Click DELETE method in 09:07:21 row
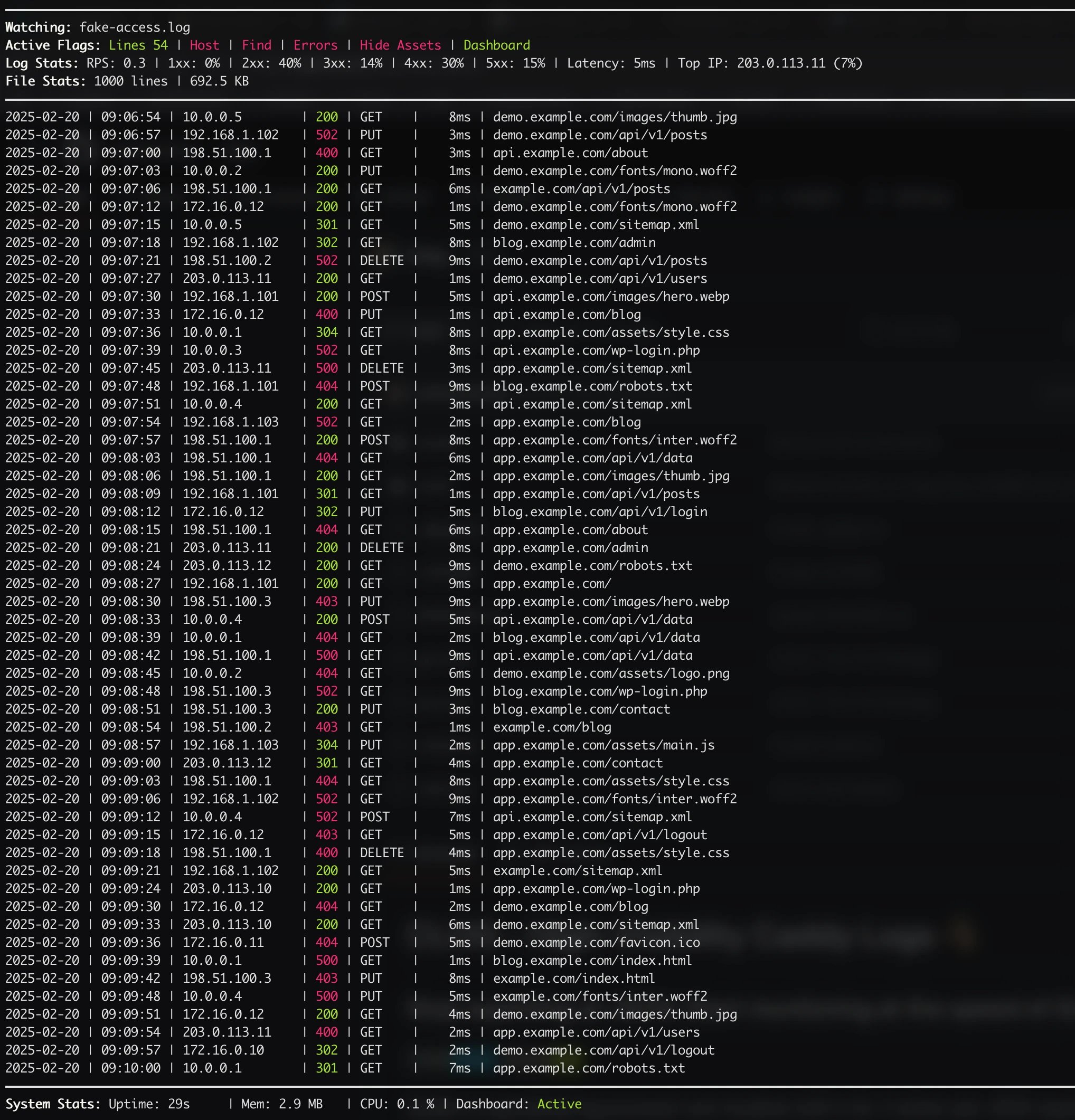This screenshot has width=1075, height=1120. (382, 261)
